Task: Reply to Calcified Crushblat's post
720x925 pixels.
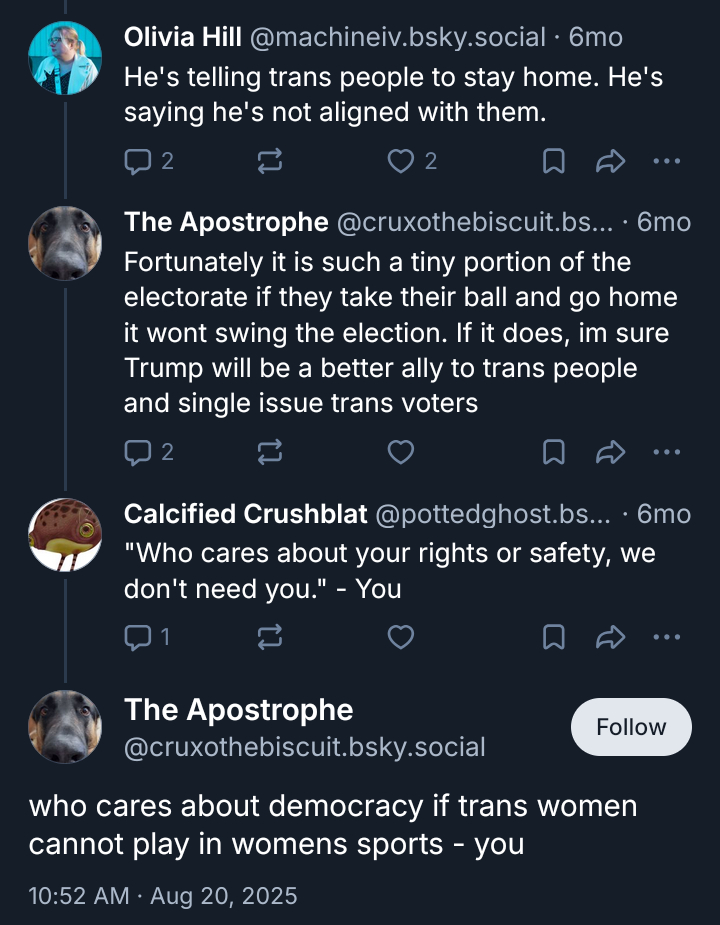Action: (137, 637)
